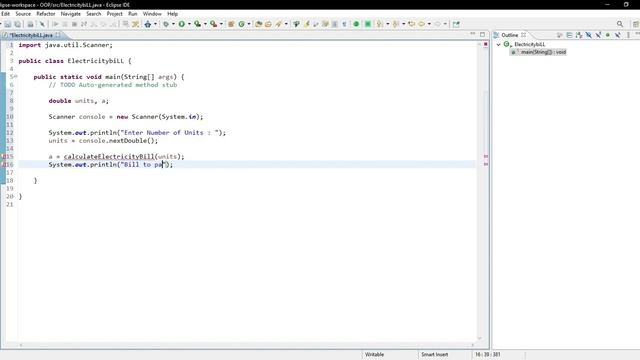Click the 16 : 39 : 381 cursor position status
Screen dimensions: 640x360
tap(487, 354)
